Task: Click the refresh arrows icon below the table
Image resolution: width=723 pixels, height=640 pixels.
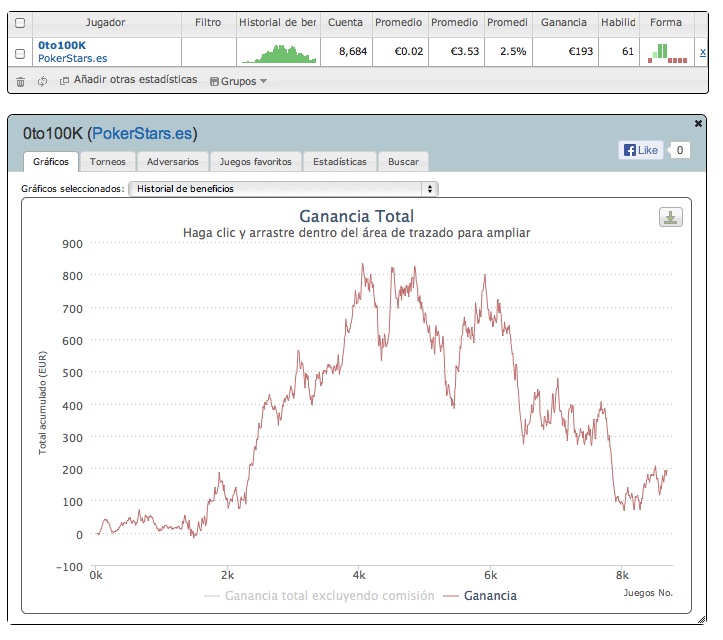Action: click(x=42, y=82)
